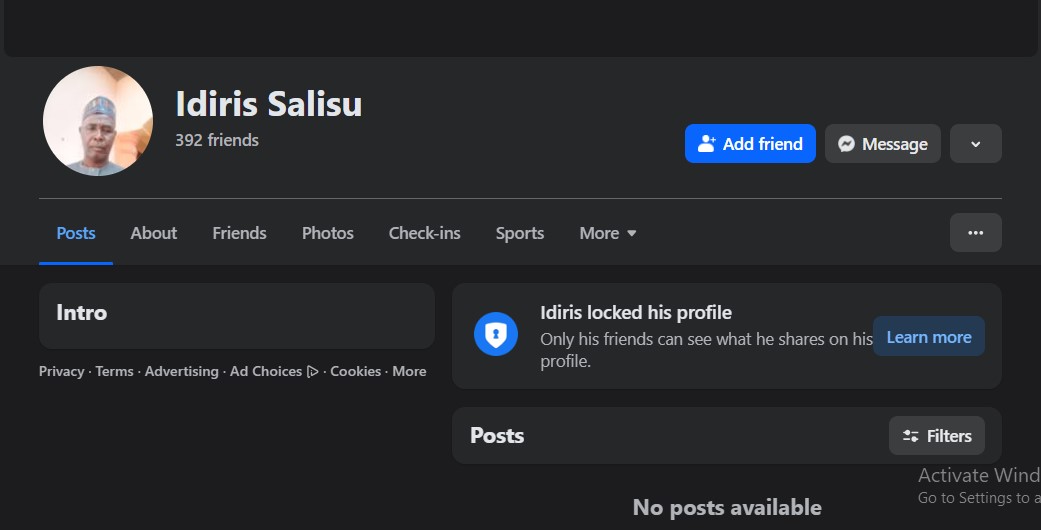Click the Ad Choices footer link
The height and width of the screenshot is (530, 1041).
tap(266, 371)
